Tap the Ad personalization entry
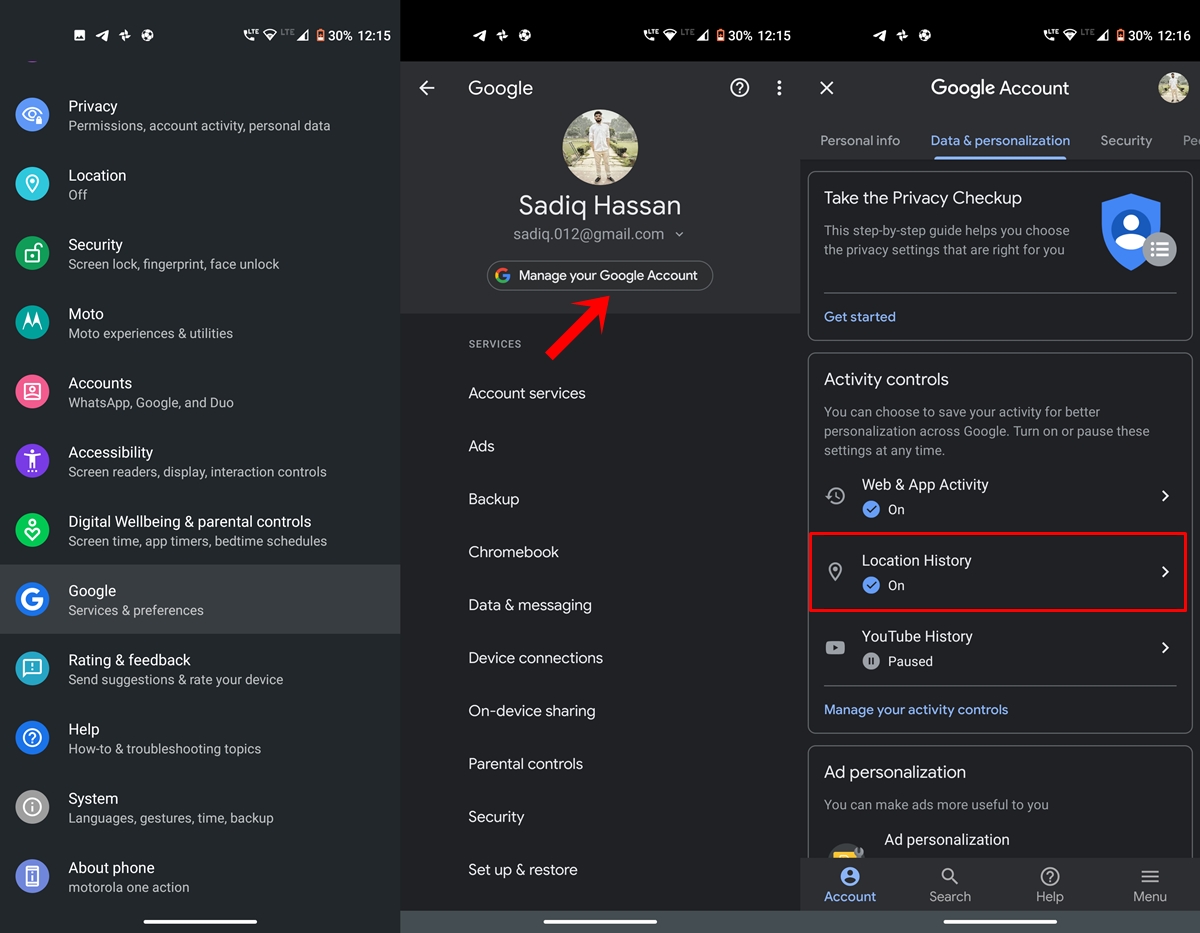The height and width of the screenshot is (933, 1200). (947, 840)
